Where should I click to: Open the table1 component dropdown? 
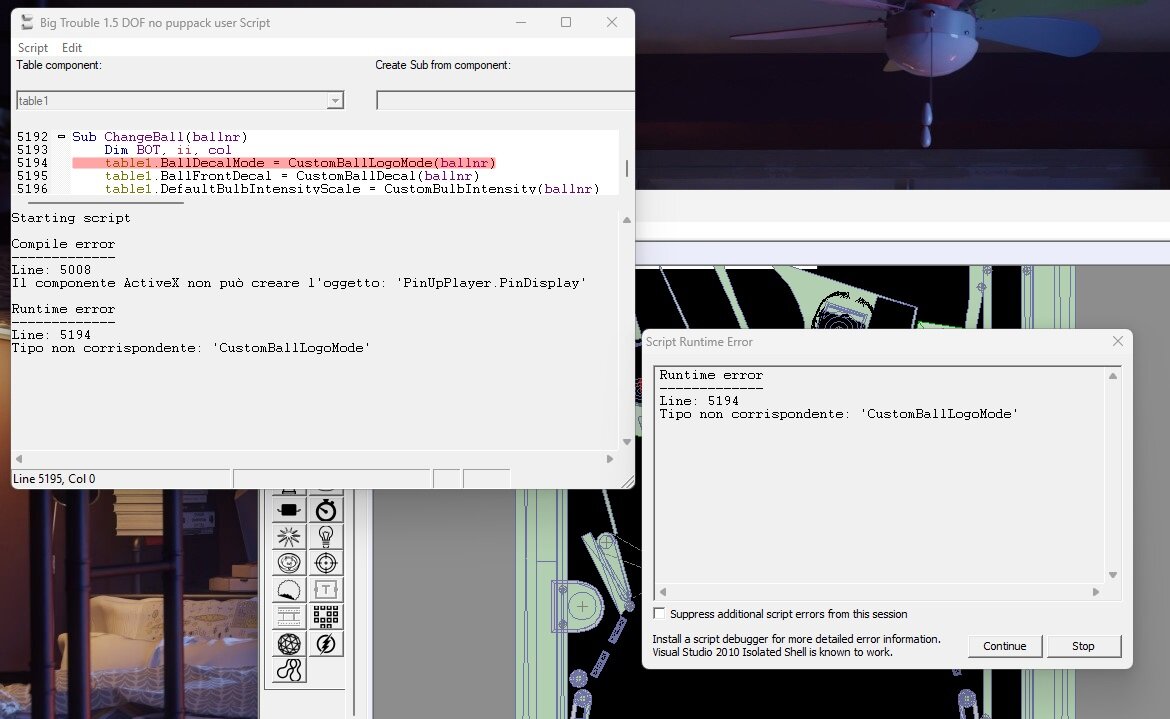[x=336, y=100]
